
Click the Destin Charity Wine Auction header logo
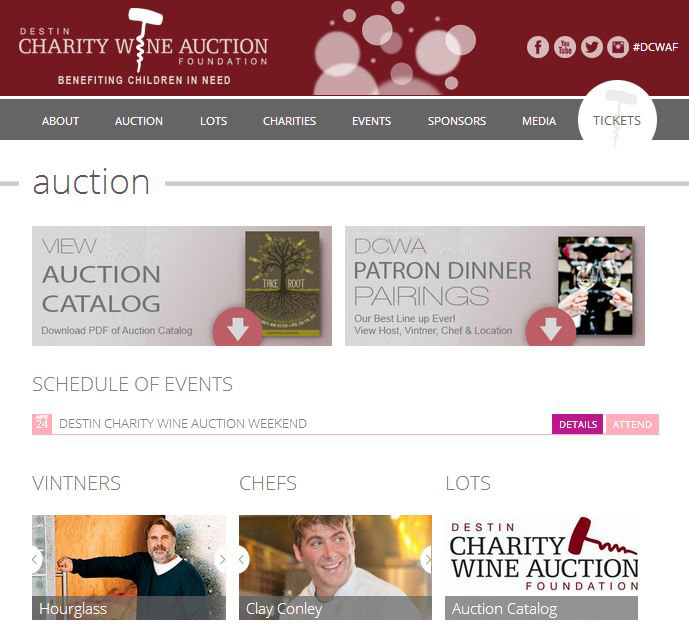point(143,48)
